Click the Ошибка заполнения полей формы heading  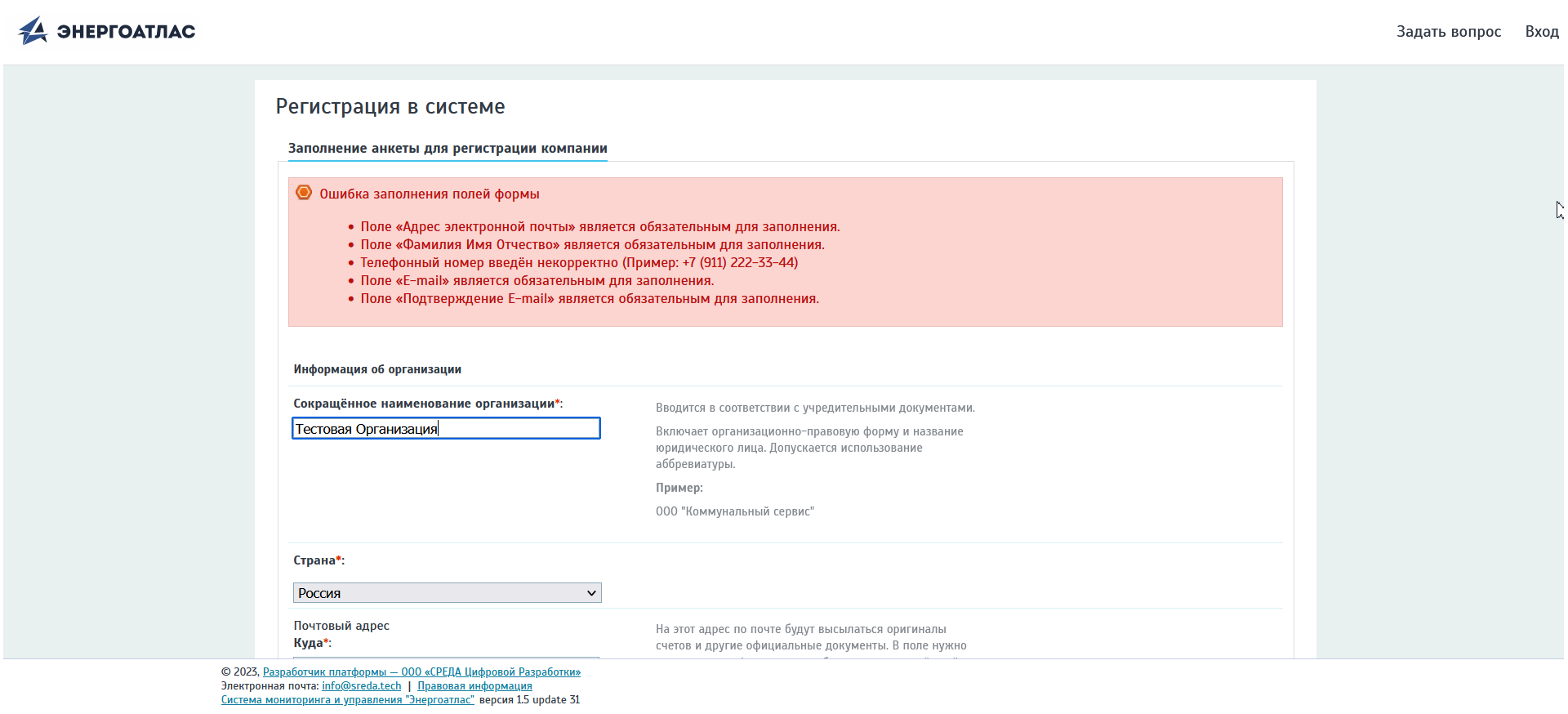pyautogui.click(x=429, y=194)
